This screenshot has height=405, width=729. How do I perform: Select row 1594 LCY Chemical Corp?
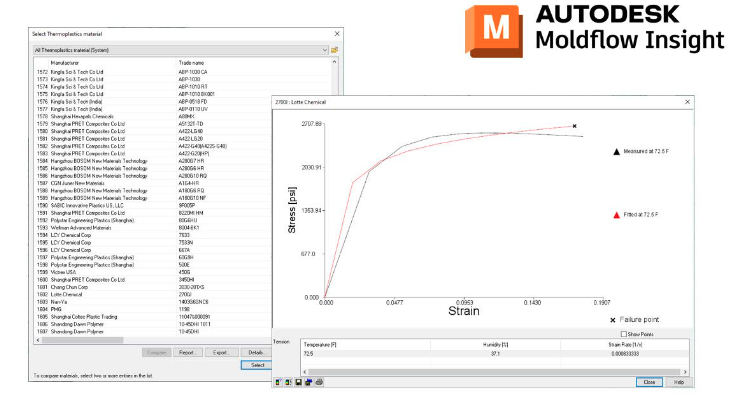[153, 235]
